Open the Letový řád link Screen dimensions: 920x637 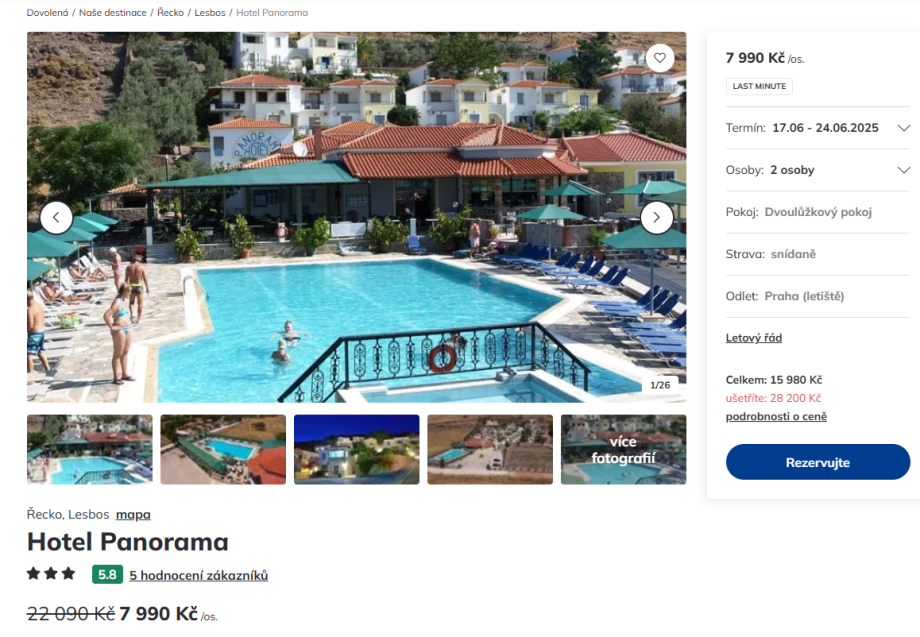[x=753, y=338]
